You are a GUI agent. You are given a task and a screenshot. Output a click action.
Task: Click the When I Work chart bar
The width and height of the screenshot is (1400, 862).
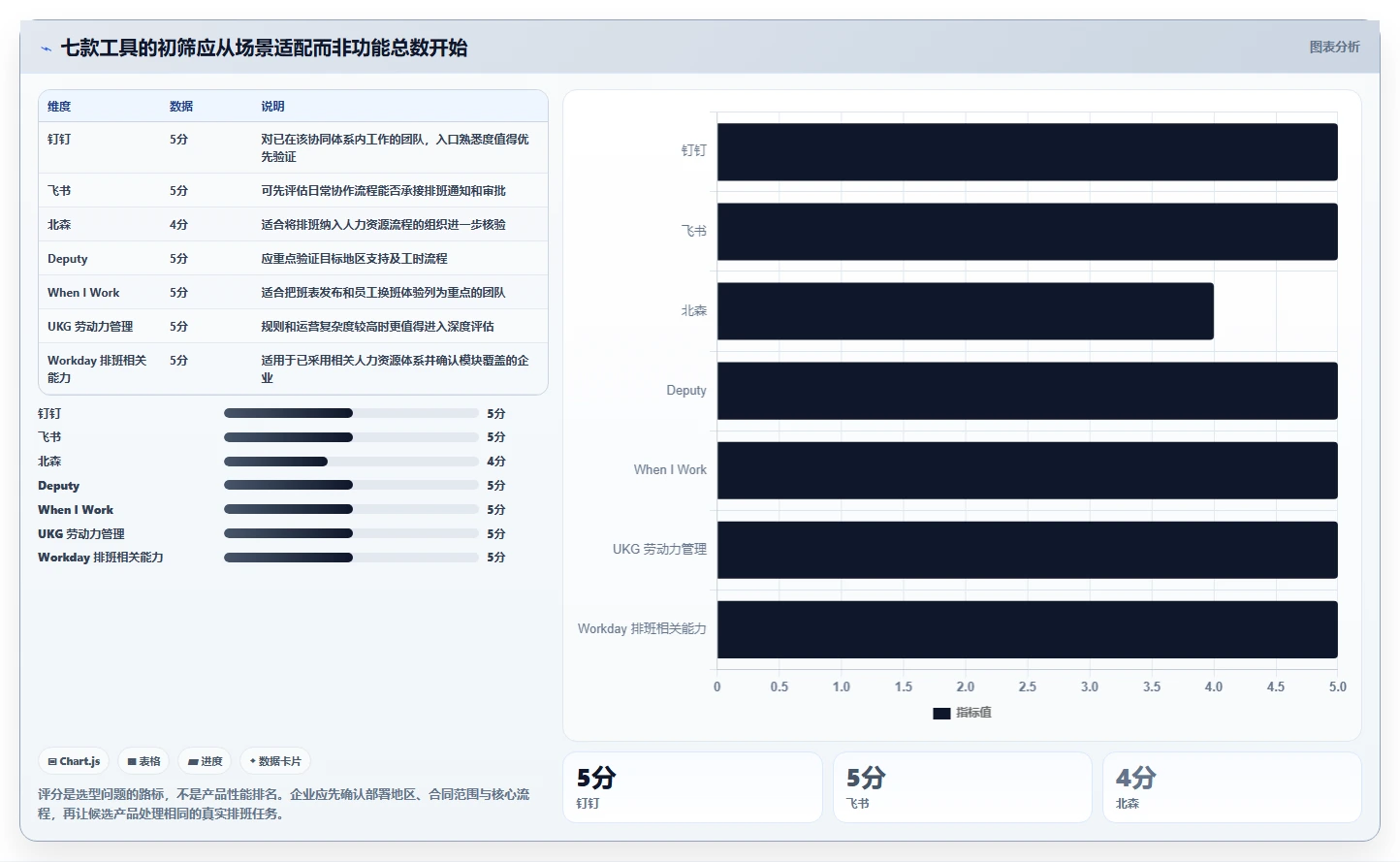pyautogui.click(x=1028, y=470)
